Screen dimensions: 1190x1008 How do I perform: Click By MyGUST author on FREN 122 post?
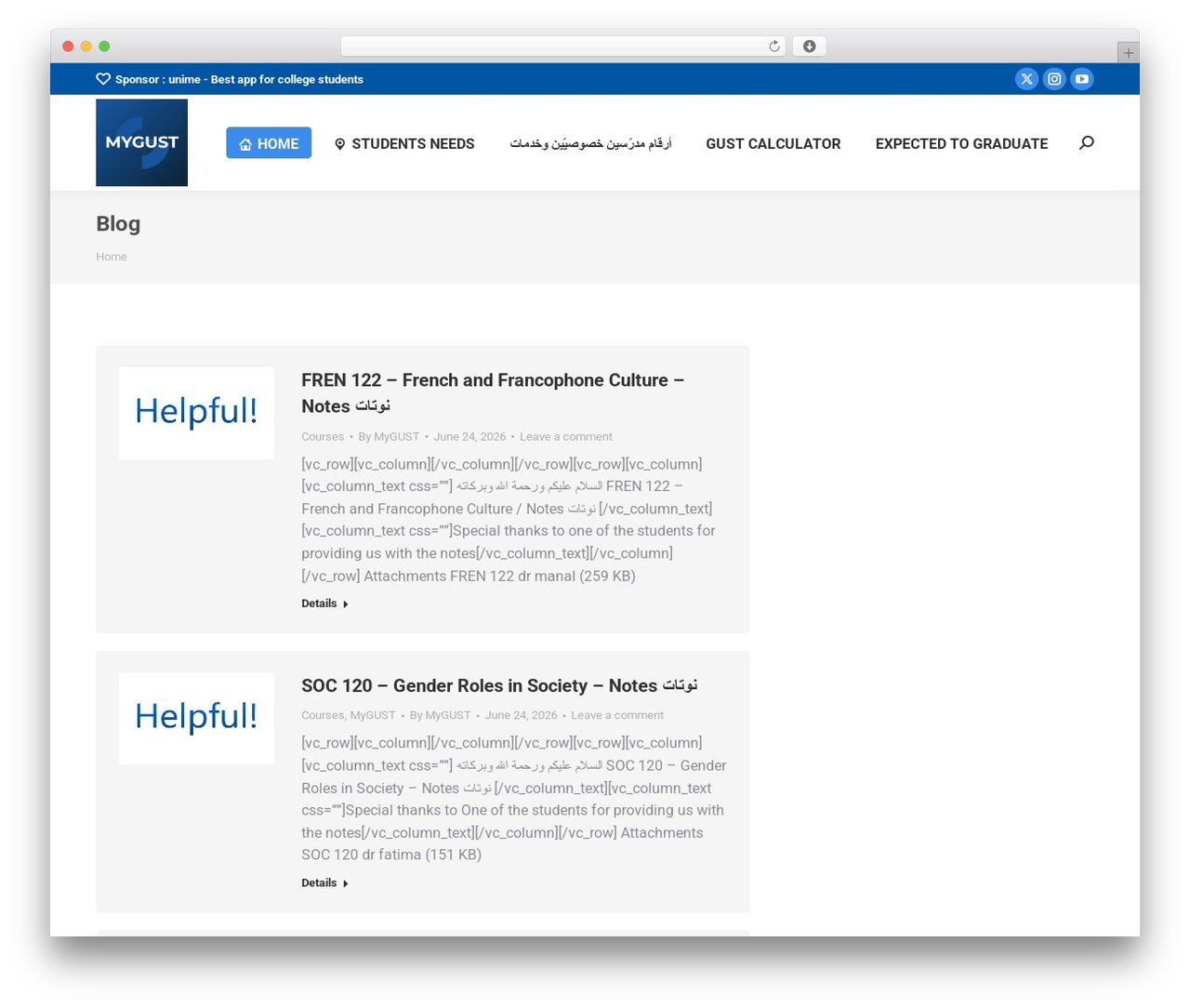pos(389,436)
